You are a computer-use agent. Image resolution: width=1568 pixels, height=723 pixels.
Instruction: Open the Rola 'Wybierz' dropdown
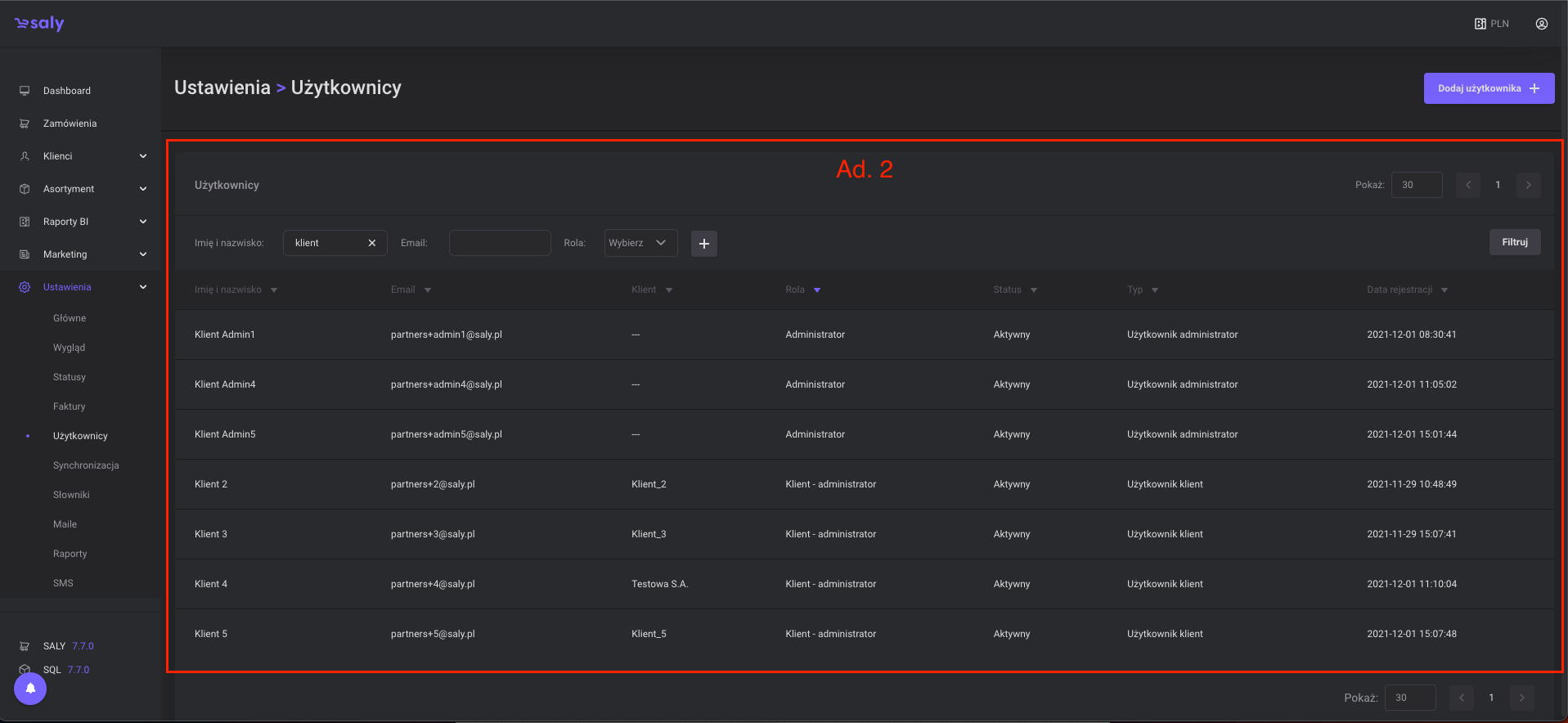coord(640,243)
